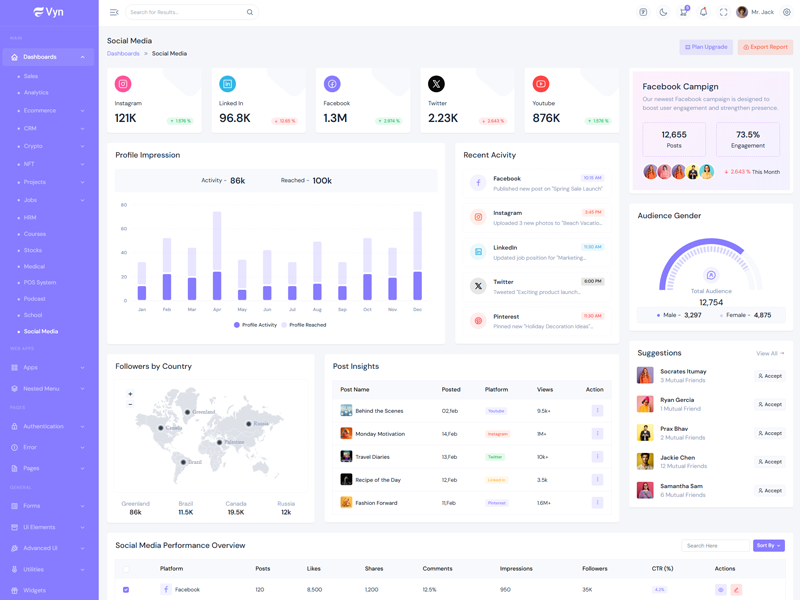Expand the Ecommerce submenu in sidebar

click(48, 111)
